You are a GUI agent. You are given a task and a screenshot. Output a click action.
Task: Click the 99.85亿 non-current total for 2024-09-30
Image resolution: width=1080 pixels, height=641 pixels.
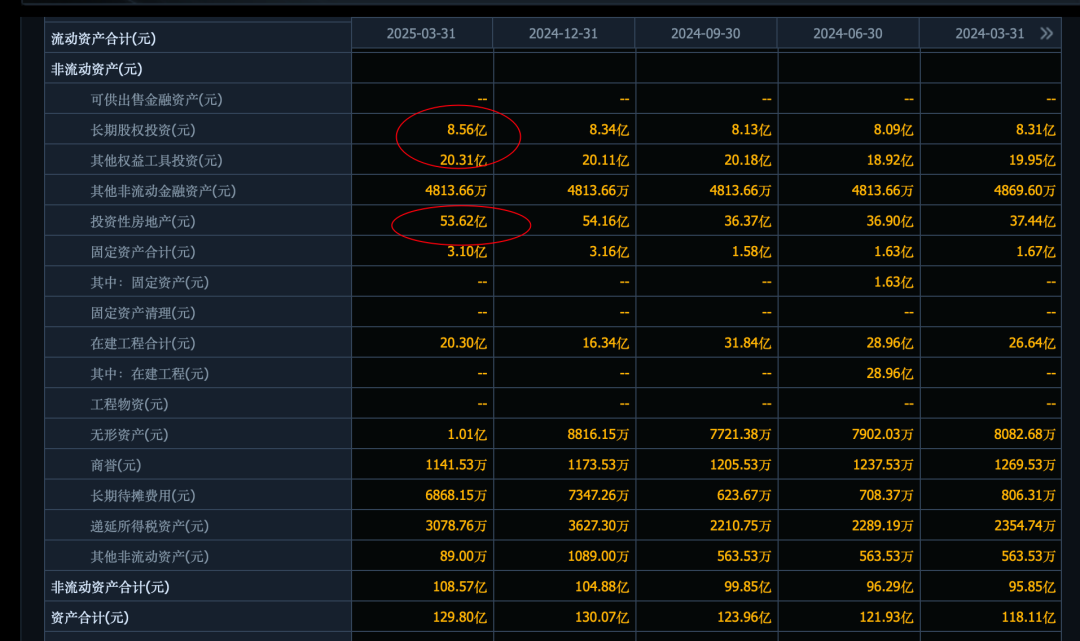747,586
